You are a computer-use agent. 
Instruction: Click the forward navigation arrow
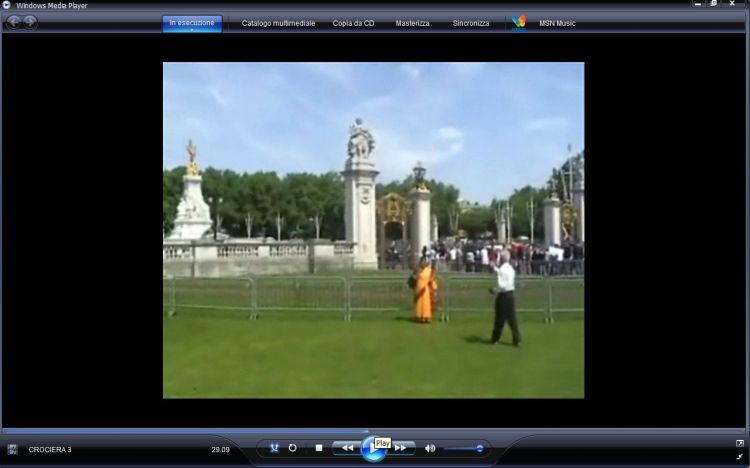30,22
